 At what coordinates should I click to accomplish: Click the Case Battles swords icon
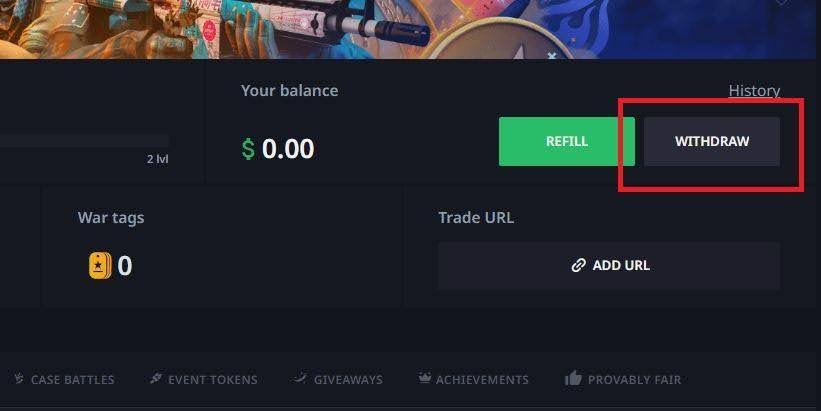19,378
